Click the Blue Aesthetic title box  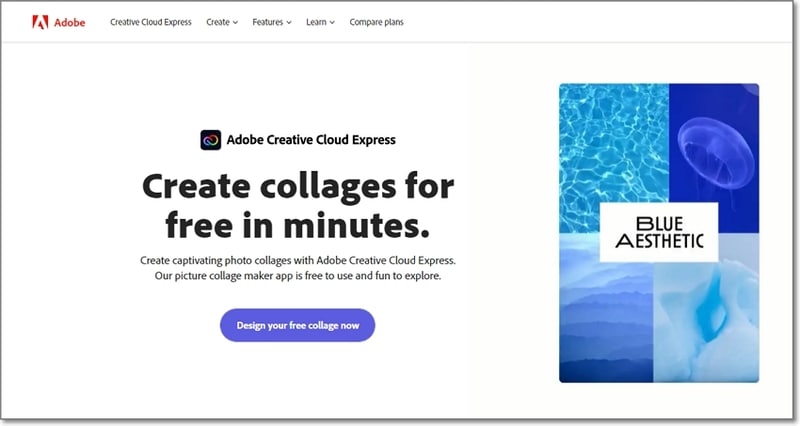tap(659, 232)
